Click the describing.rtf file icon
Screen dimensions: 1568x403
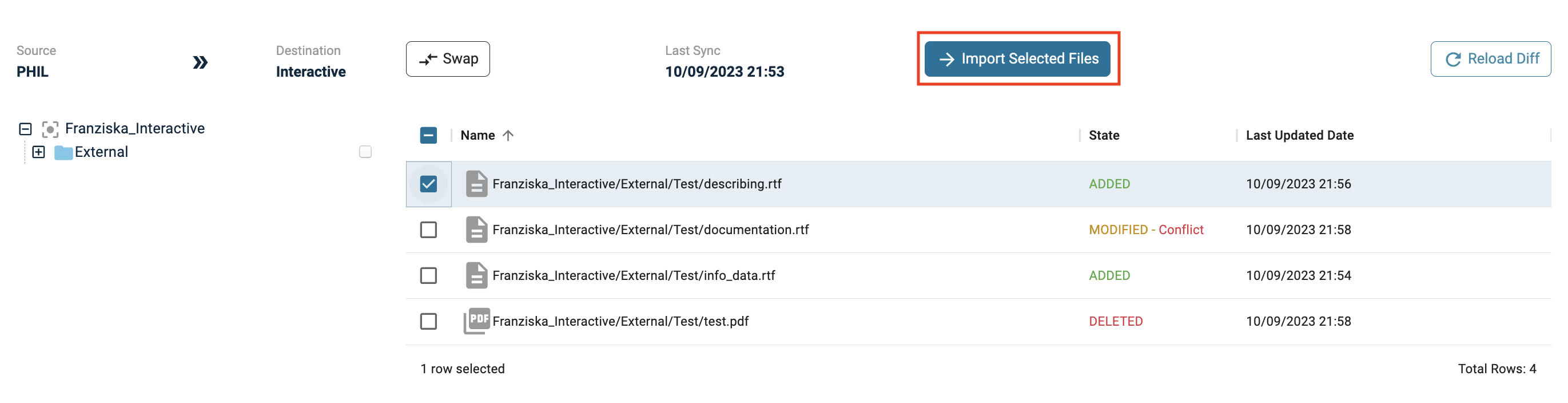point(476,184)
